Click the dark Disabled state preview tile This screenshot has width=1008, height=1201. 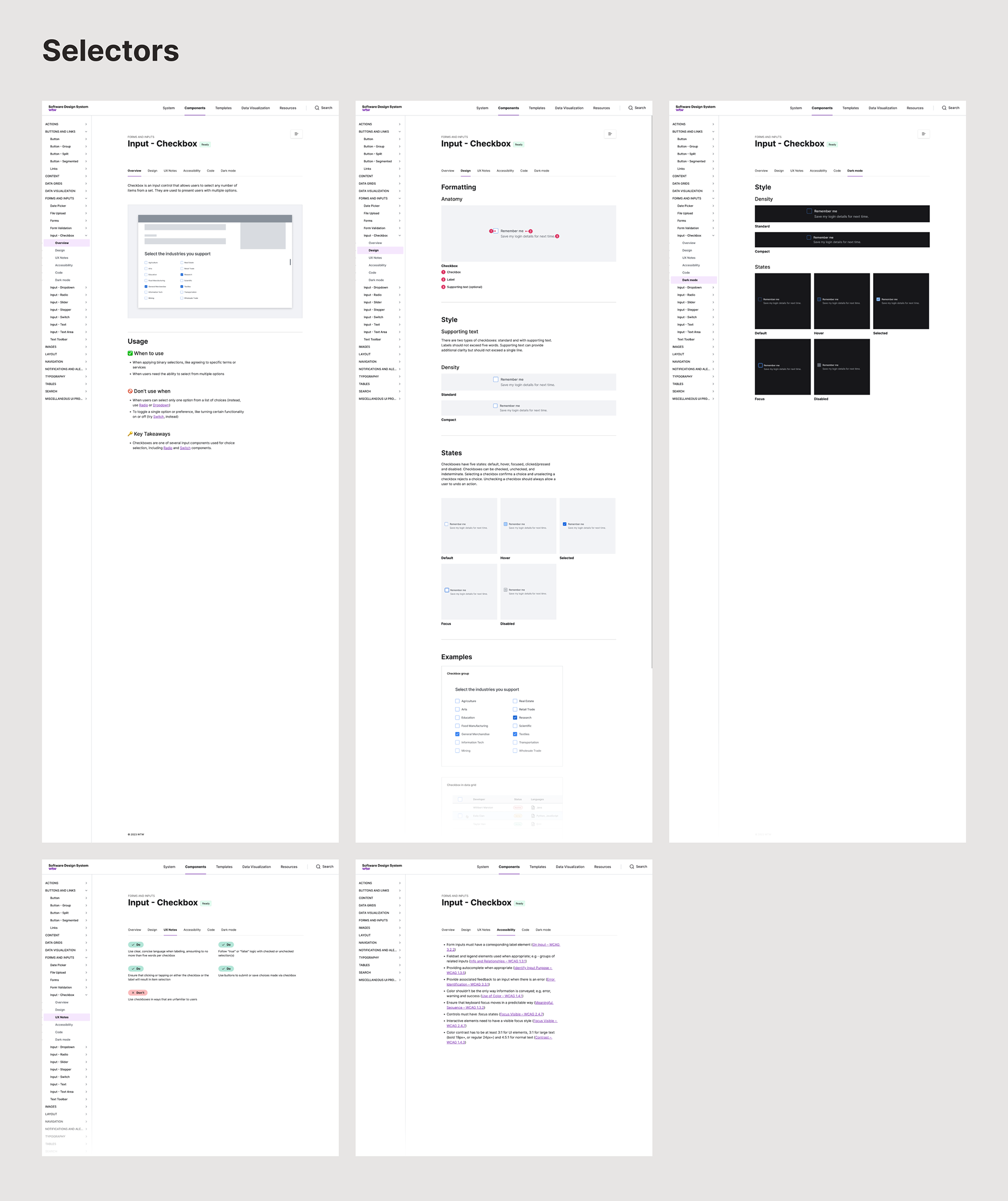click(x=842, y=366)
